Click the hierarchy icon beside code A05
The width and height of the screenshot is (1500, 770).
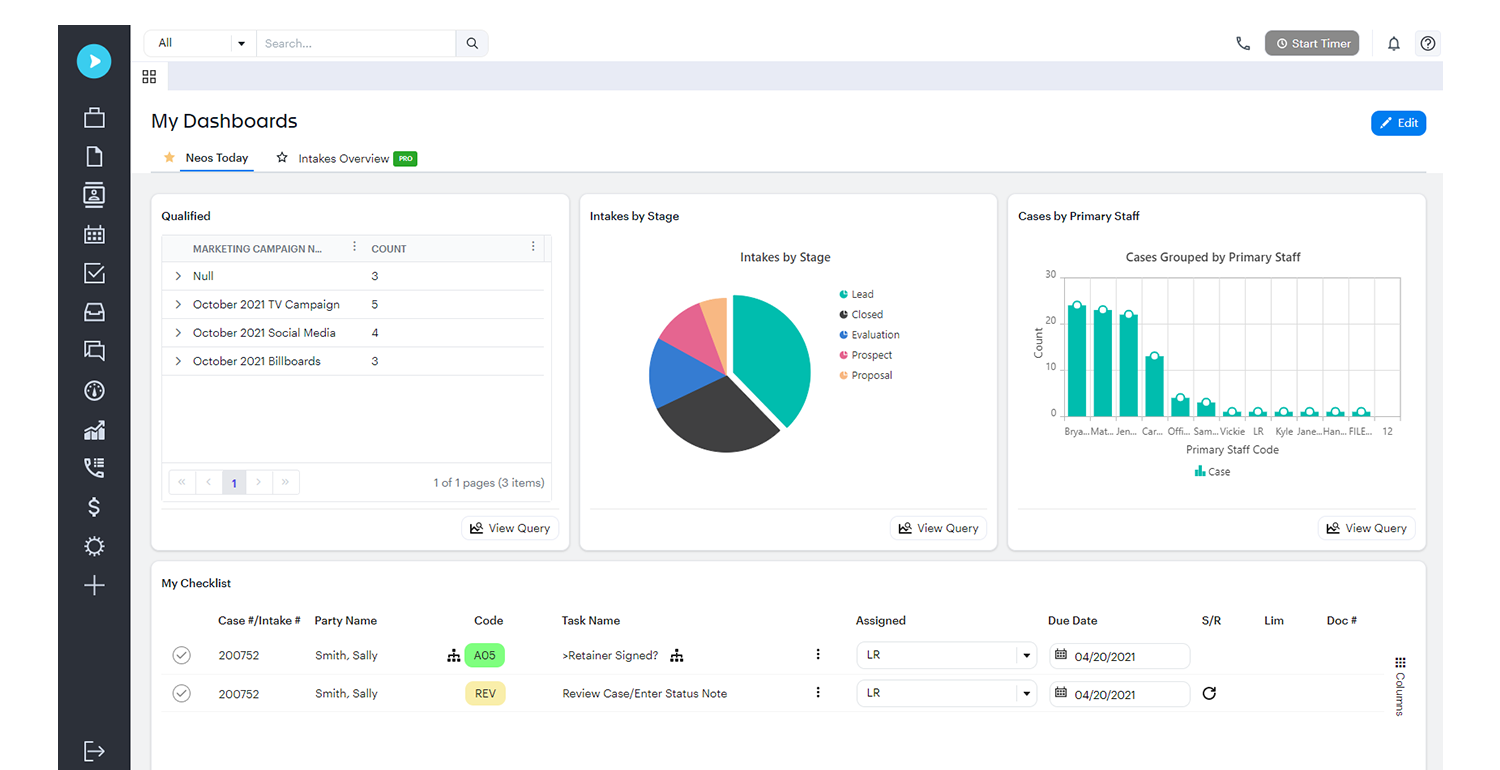tap(454, 655)
